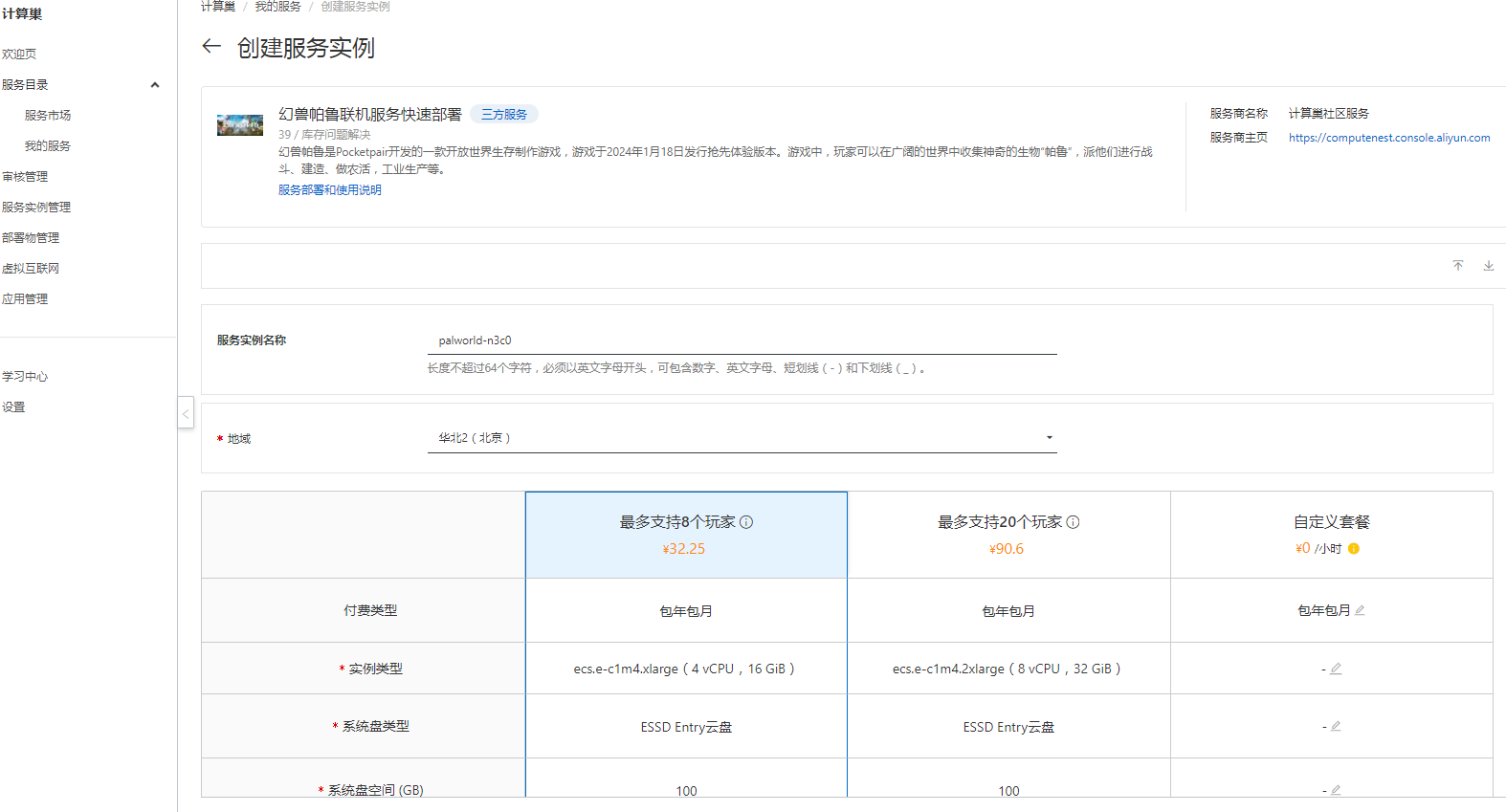Click the 计算巢 sidebar header

coord(22,14)
